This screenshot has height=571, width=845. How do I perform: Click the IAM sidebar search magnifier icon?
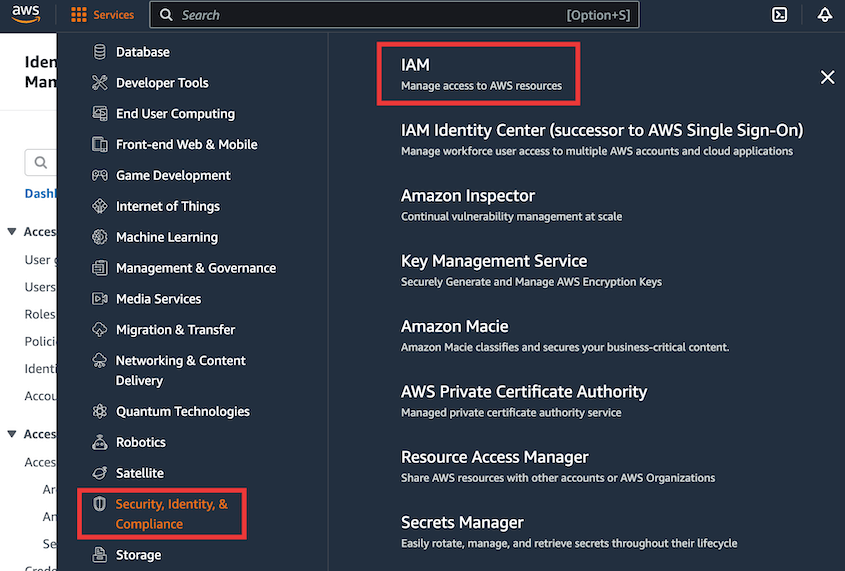coord(40,162)
